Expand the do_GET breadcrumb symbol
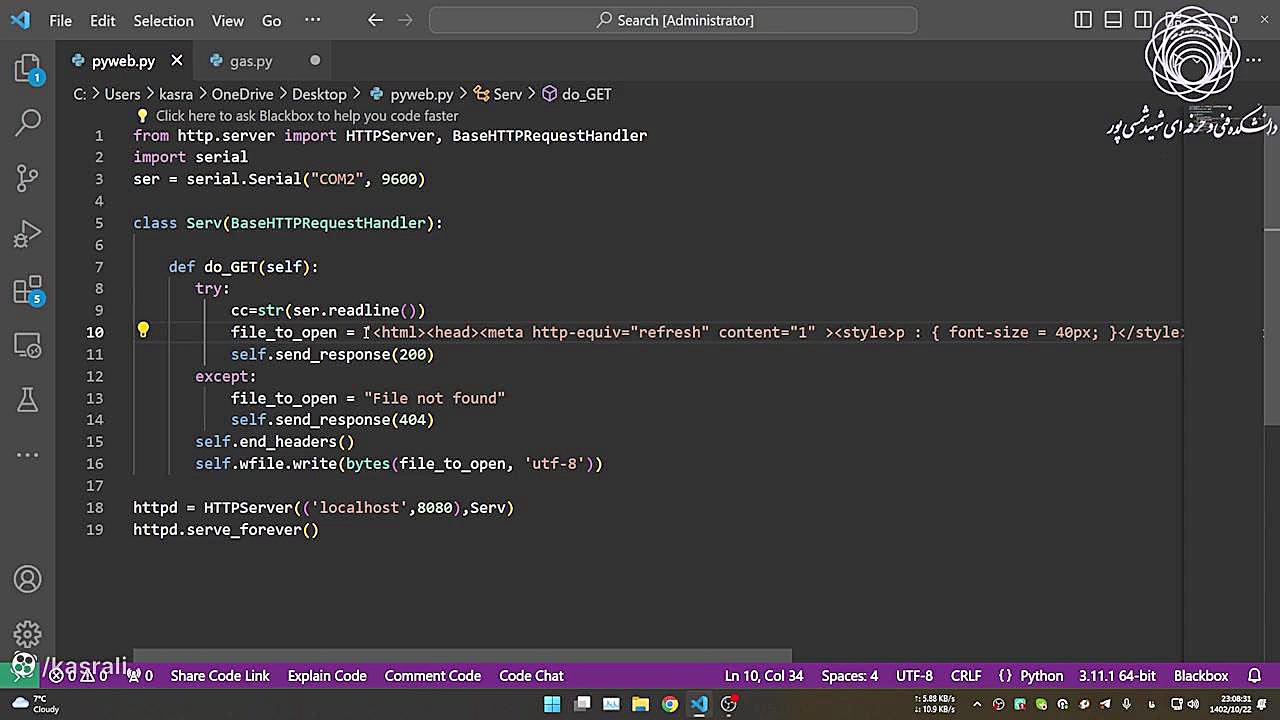 pos(586,94)
